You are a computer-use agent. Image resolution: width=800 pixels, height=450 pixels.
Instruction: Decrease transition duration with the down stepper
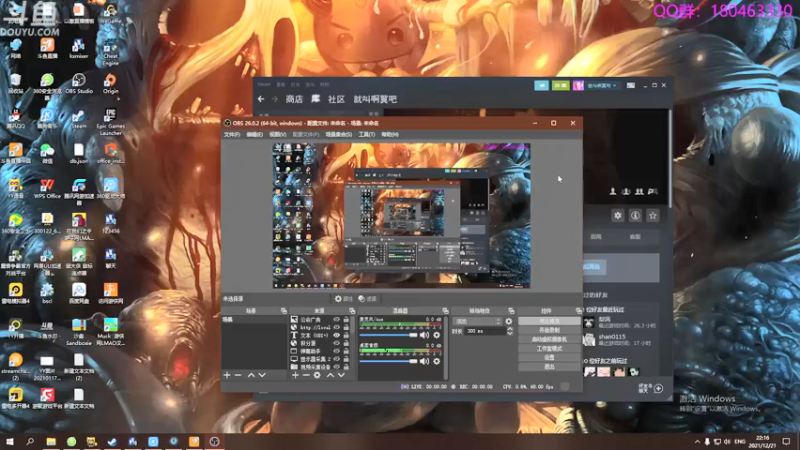coord(510,334)
